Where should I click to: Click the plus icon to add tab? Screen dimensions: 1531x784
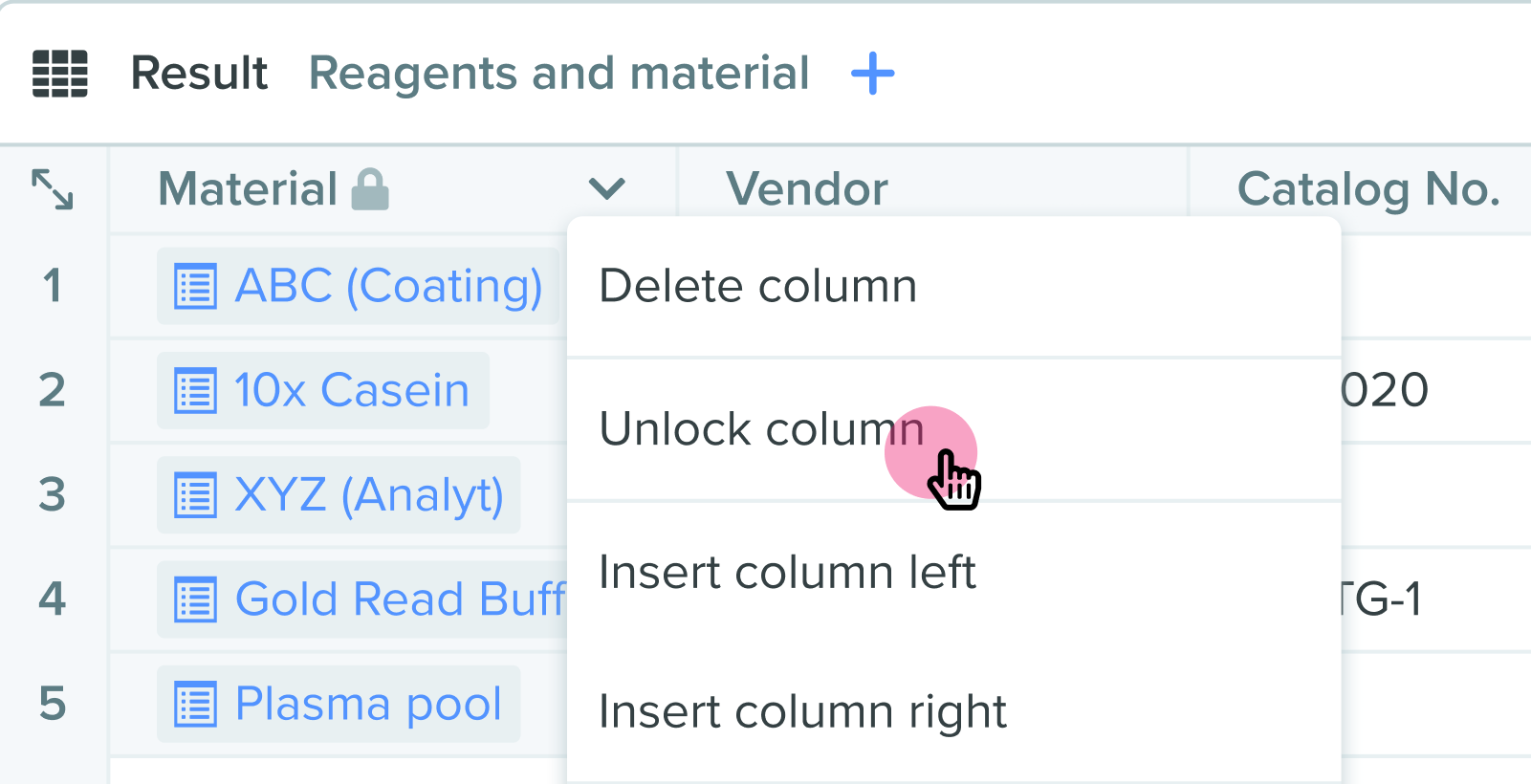(x=872, y=74)
